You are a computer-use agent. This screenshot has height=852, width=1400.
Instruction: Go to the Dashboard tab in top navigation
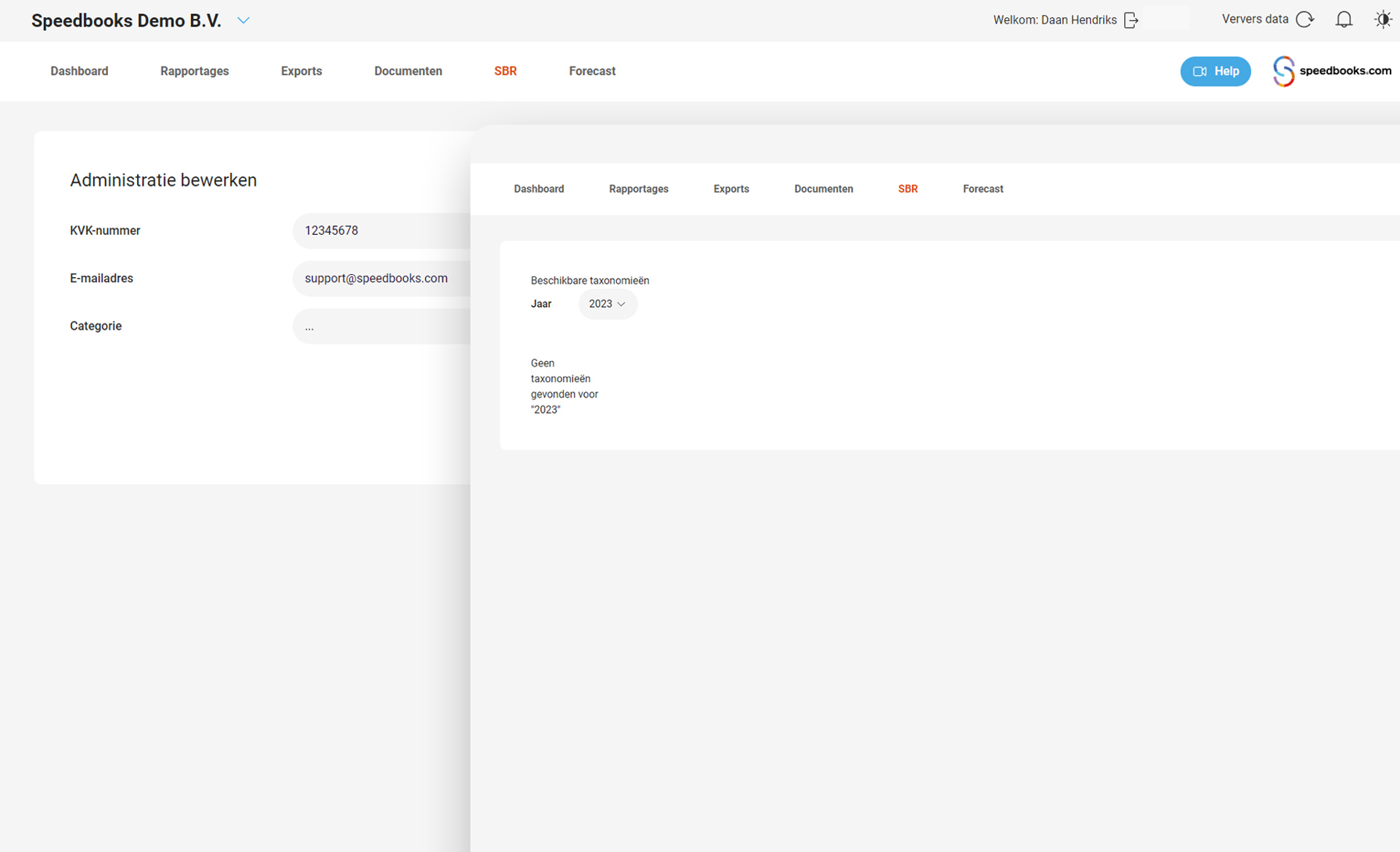[x=79, y=71]
